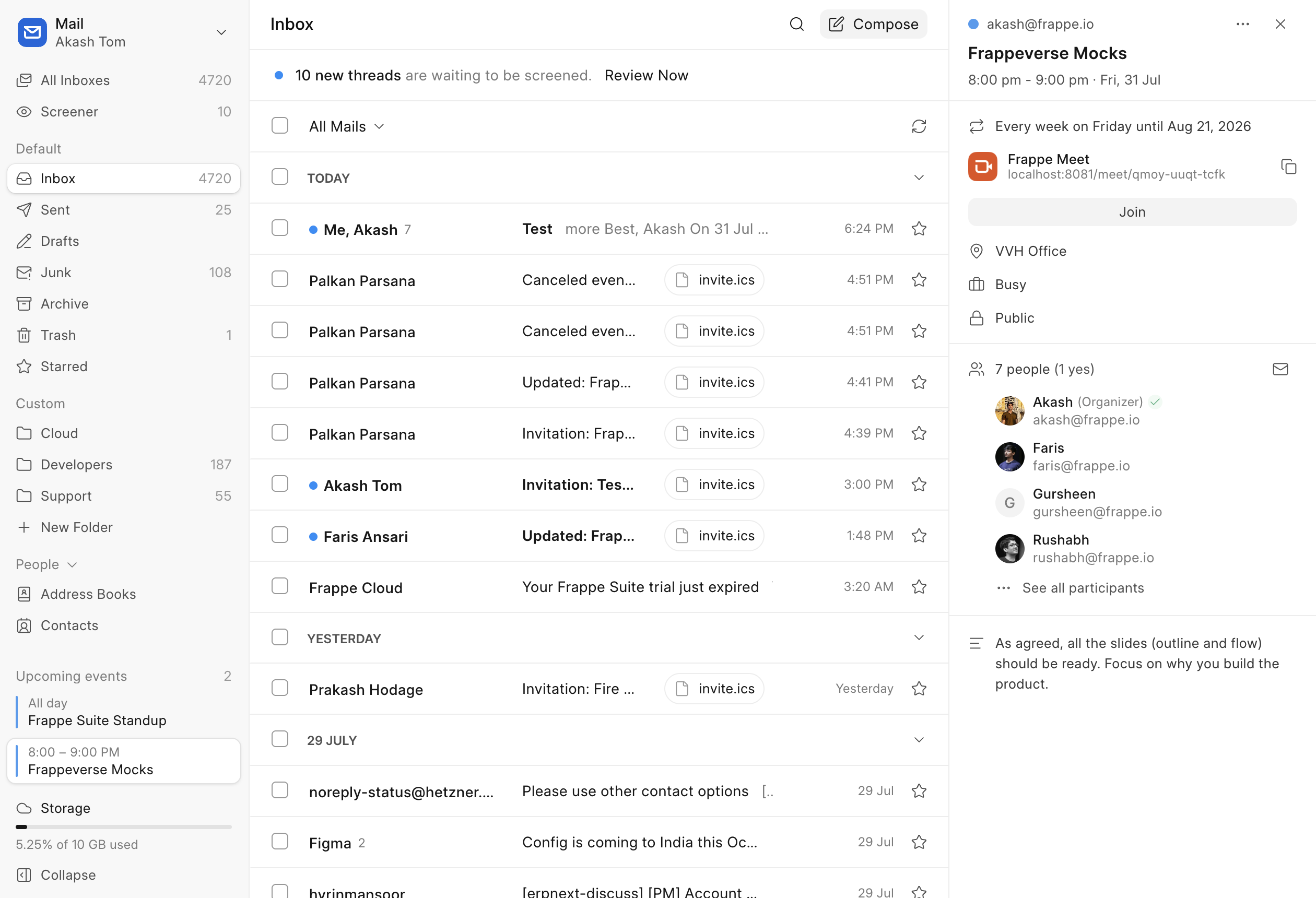Open the three-dots event options menu
This screenshot has height=898, width=1316.
tap(1242, 24)
